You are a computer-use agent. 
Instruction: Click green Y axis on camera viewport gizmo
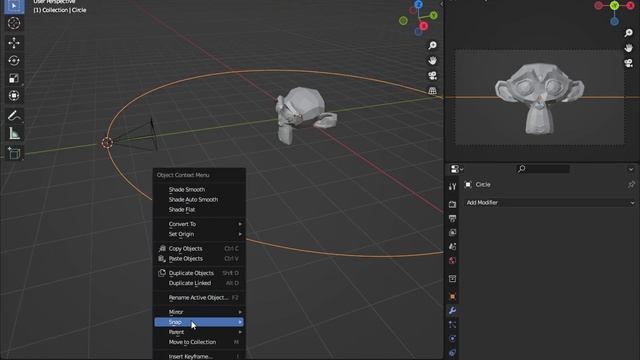pyautogui.click(x=614, y=5)
